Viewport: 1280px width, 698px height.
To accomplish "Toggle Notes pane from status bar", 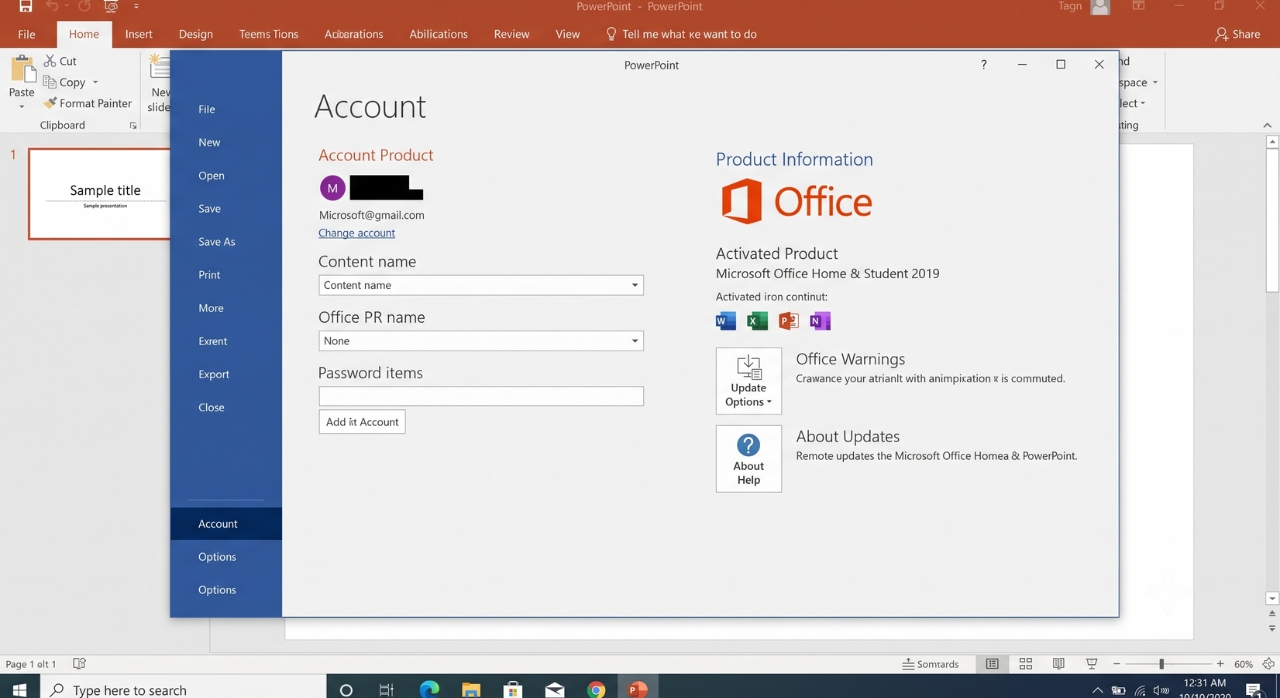I will pyautogui.click(x=930, y=664).
